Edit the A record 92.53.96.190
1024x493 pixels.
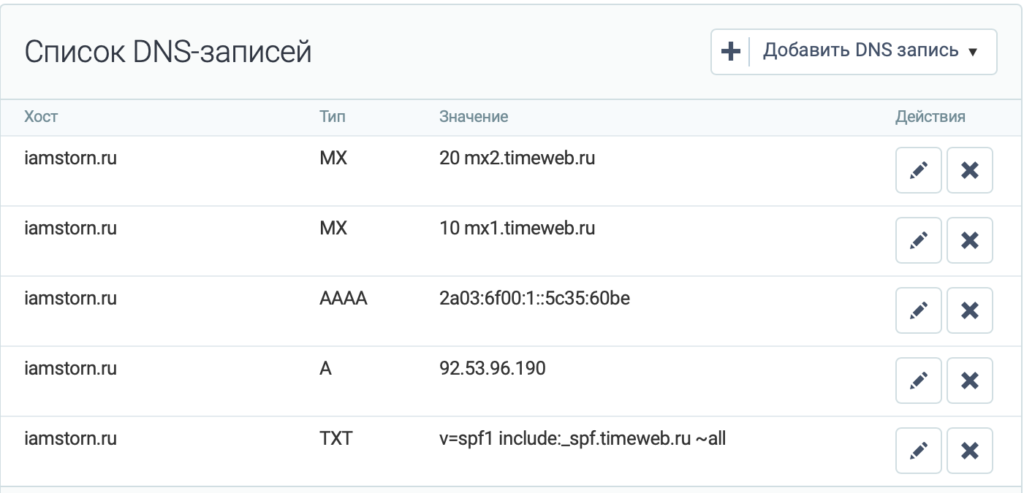pos(918,380)
